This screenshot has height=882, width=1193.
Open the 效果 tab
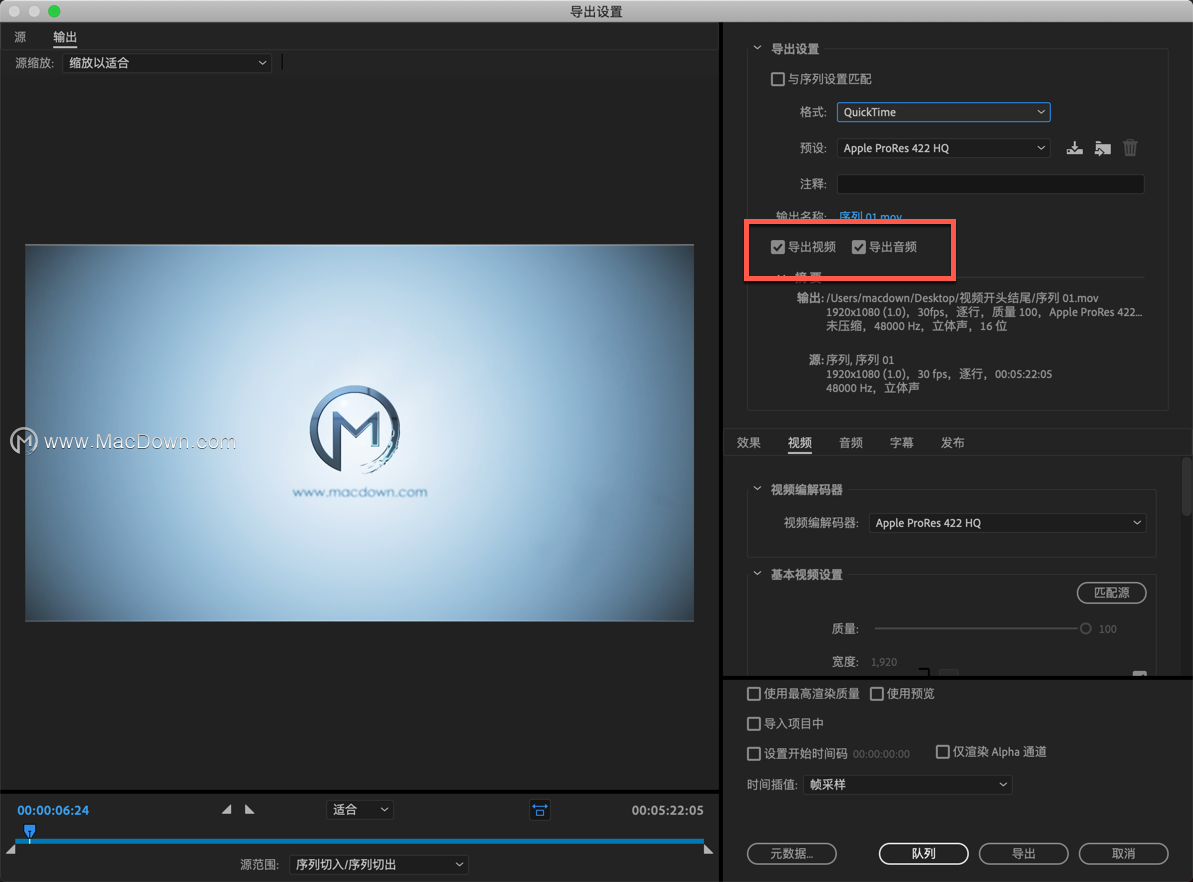749,443
